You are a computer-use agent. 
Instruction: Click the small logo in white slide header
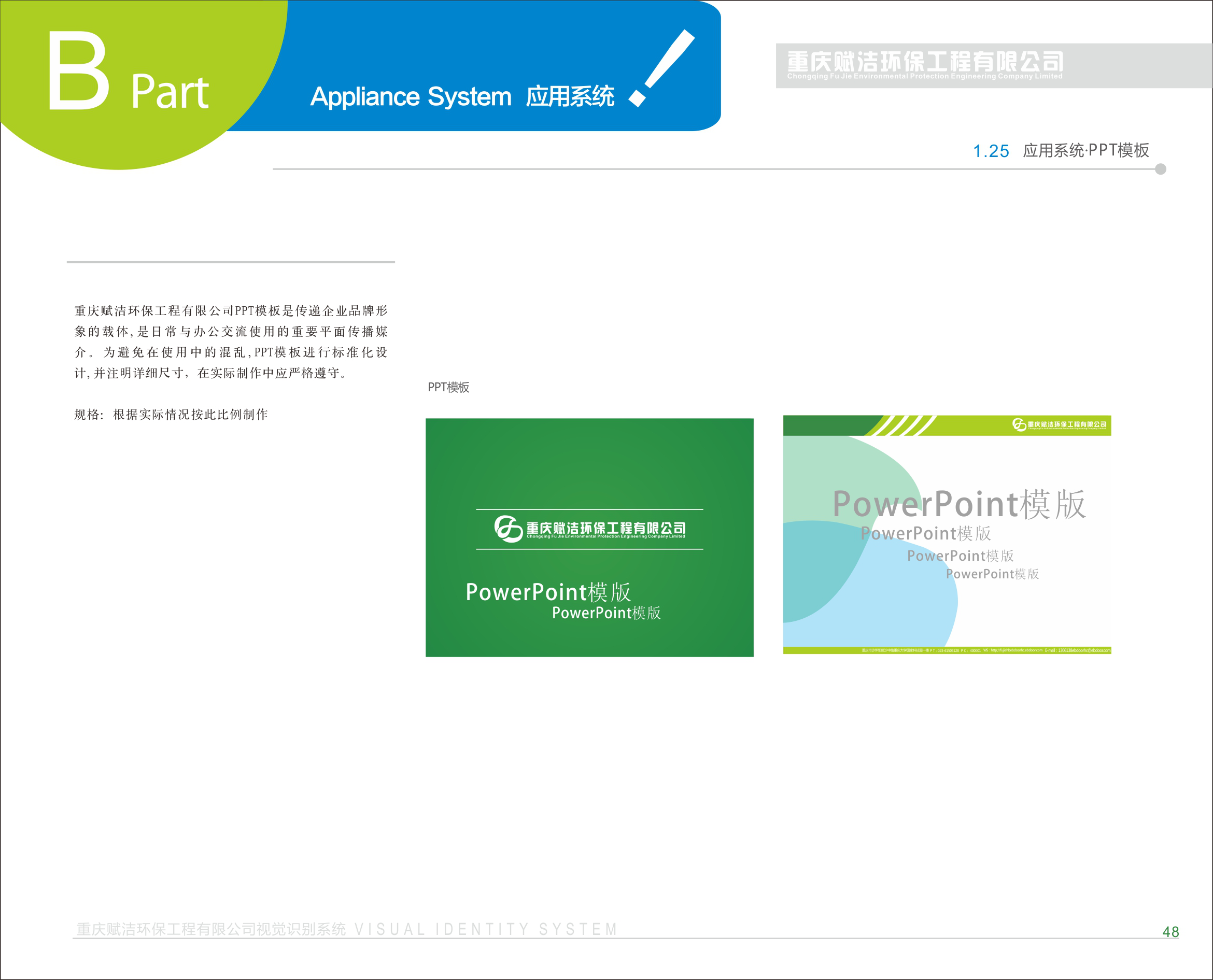pyautogui.click(x=1019, y=424)
